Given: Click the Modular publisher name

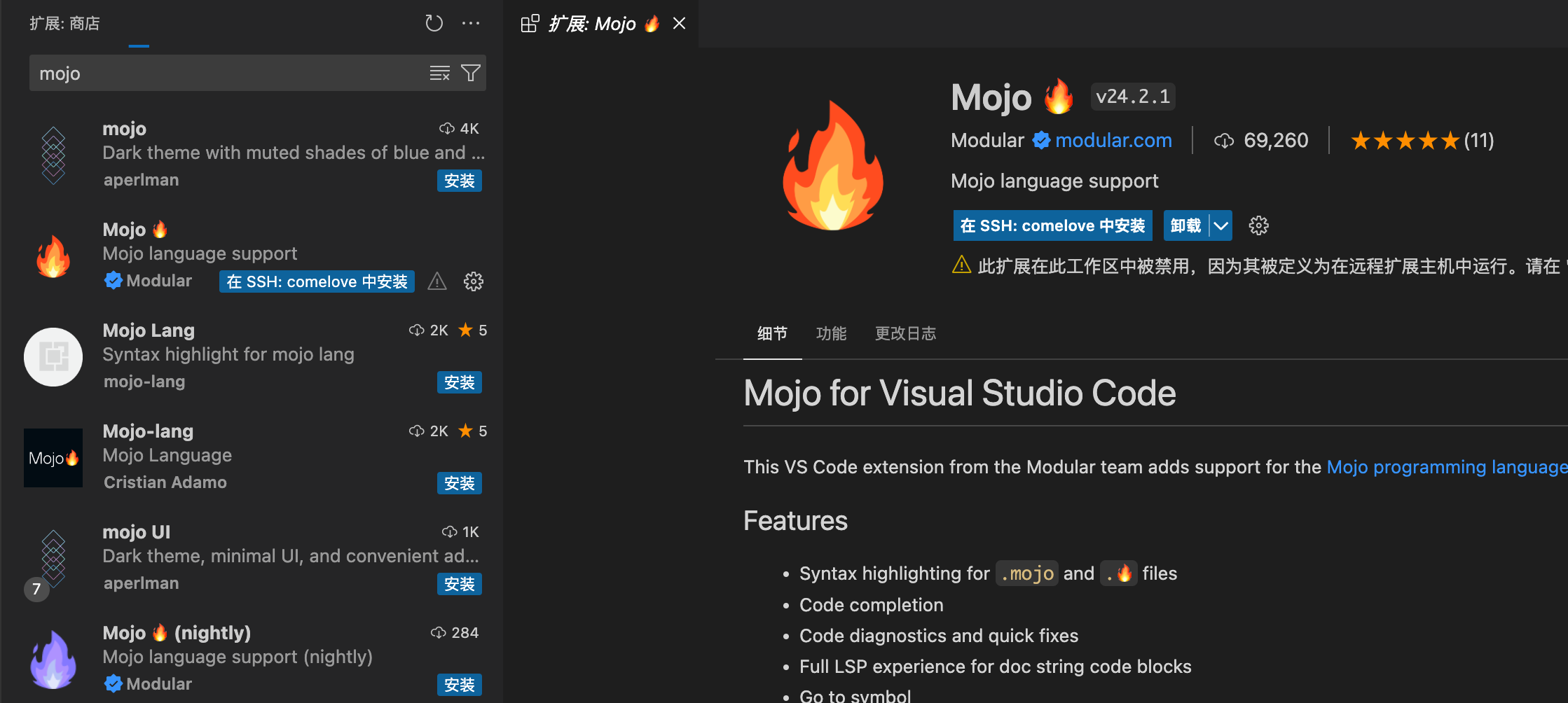Looking at the screenshot, I should point(987,140).
